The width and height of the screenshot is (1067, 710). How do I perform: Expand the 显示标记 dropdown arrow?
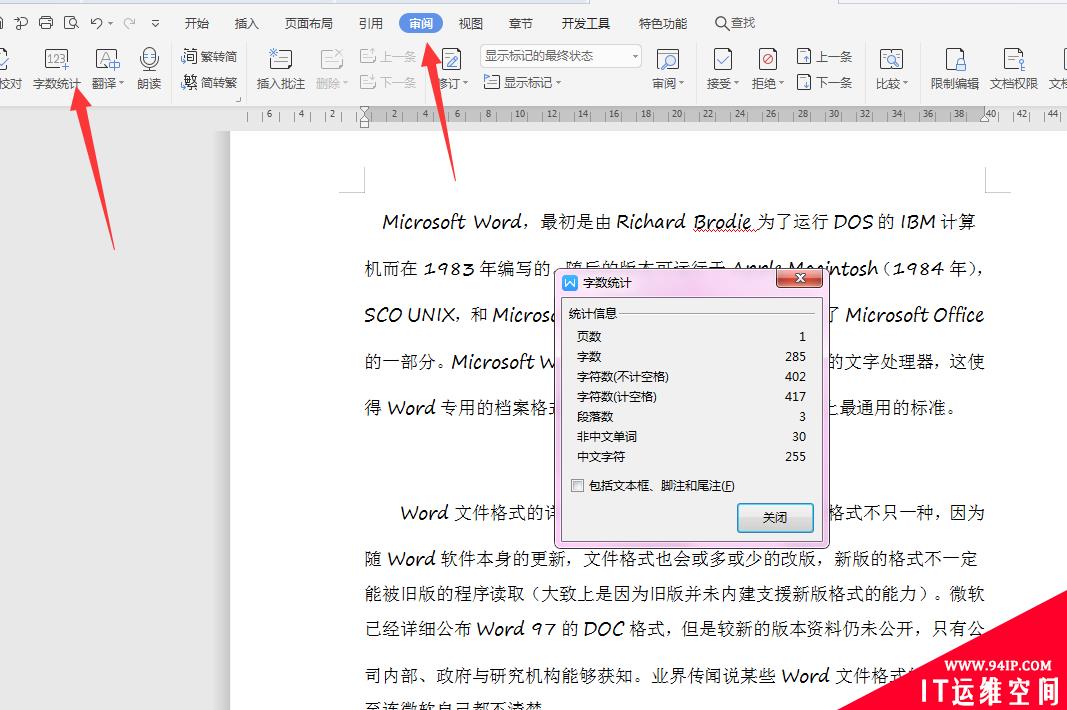(x=559, y=83)
